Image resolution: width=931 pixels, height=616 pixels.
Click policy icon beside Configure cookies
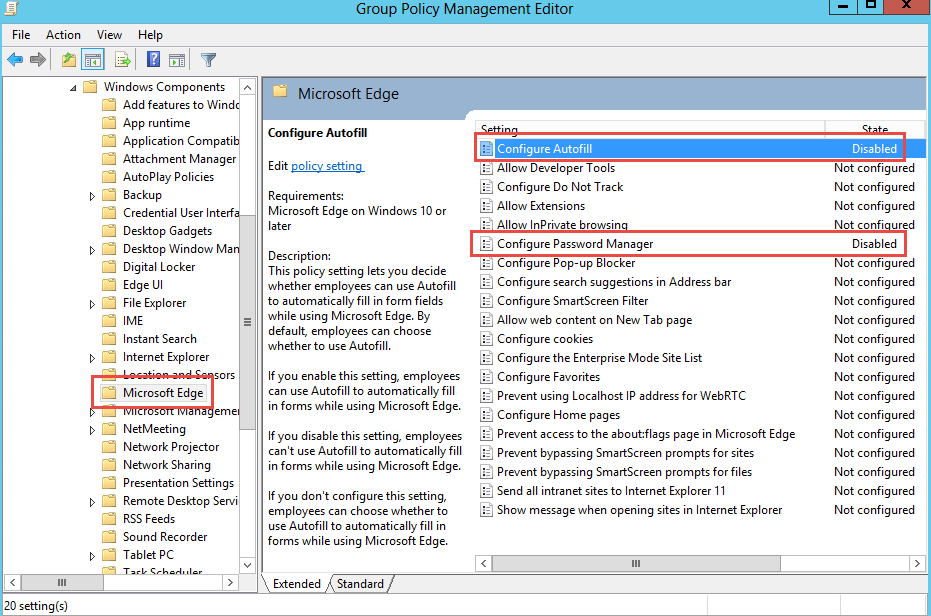pos(486,339)
